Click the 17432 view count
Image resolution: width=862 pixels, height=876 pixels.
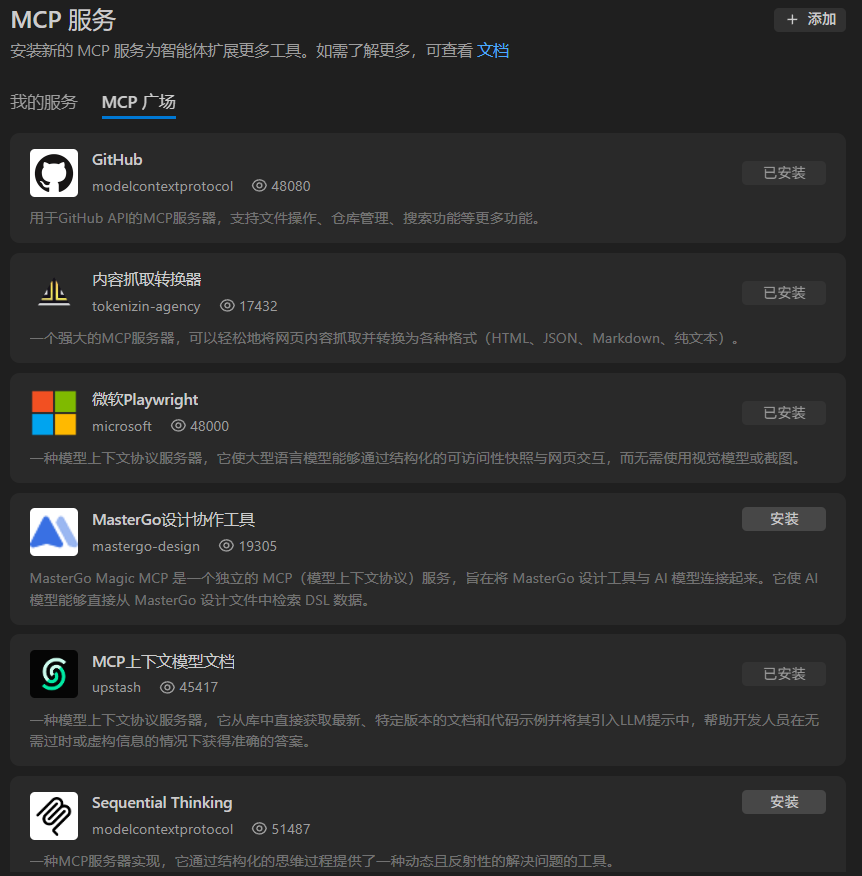coord(258,306)
